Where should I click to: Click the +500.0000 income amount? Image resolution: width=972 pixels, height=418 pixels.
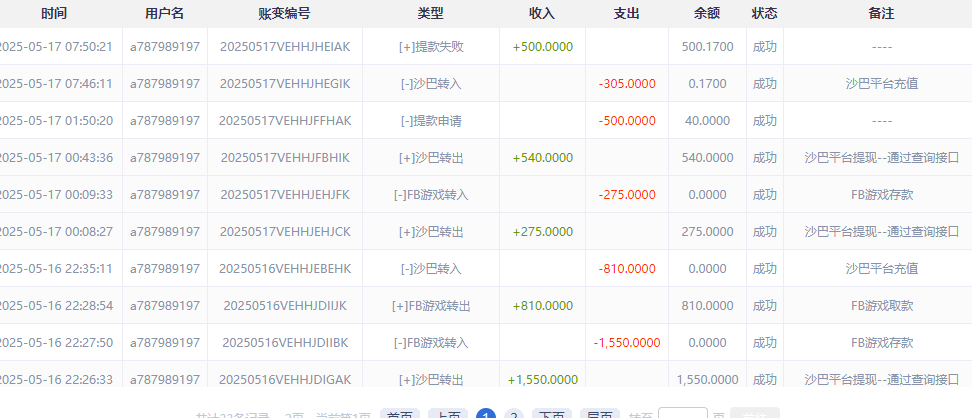click(542, 47)
